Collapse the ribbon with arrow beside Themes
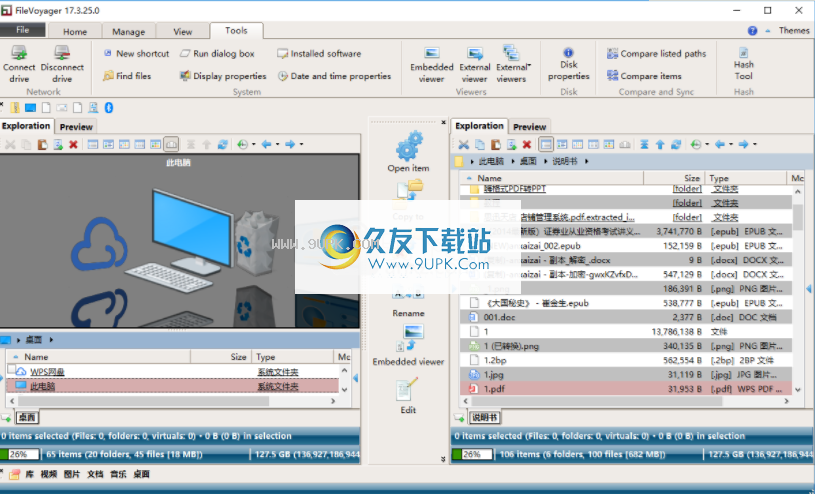Screen dimensions: 816x494 coord(768,31)
